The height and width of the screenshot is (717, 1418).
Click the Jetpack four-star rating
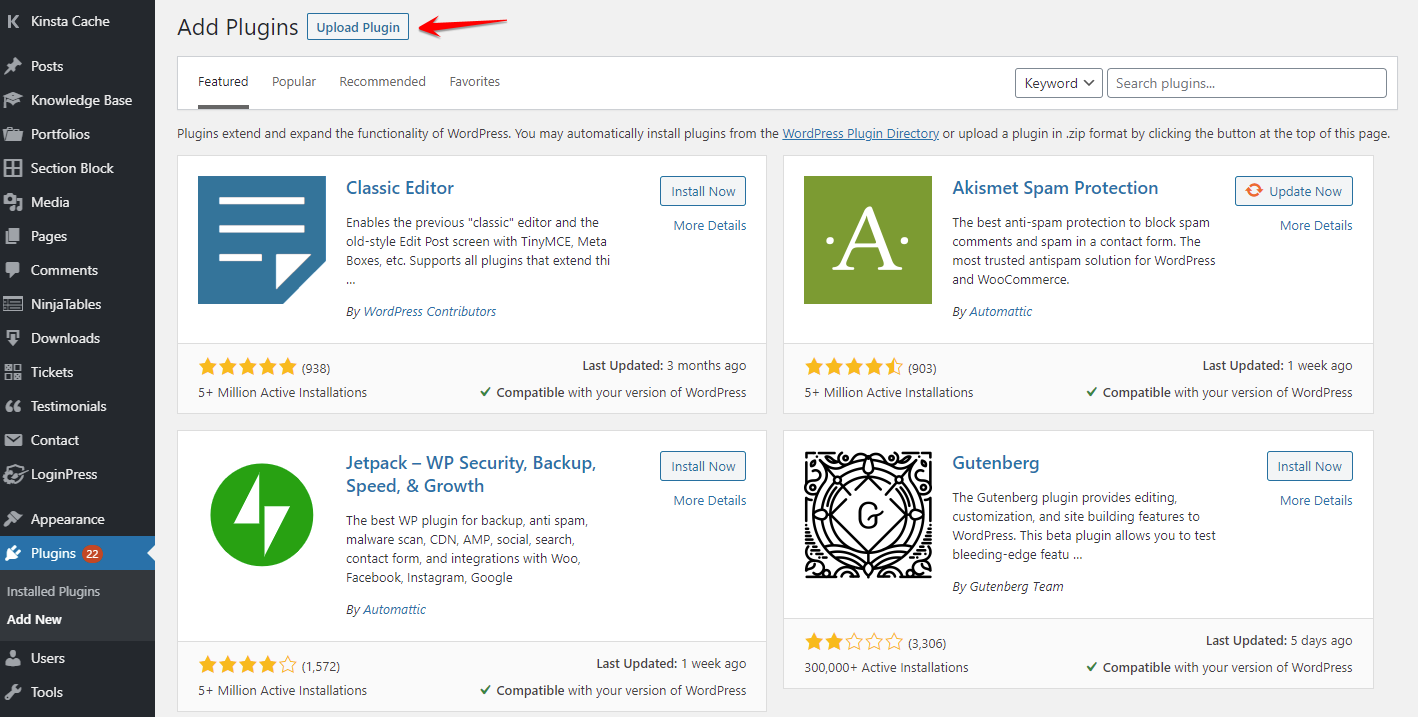(x=248, y=664)
